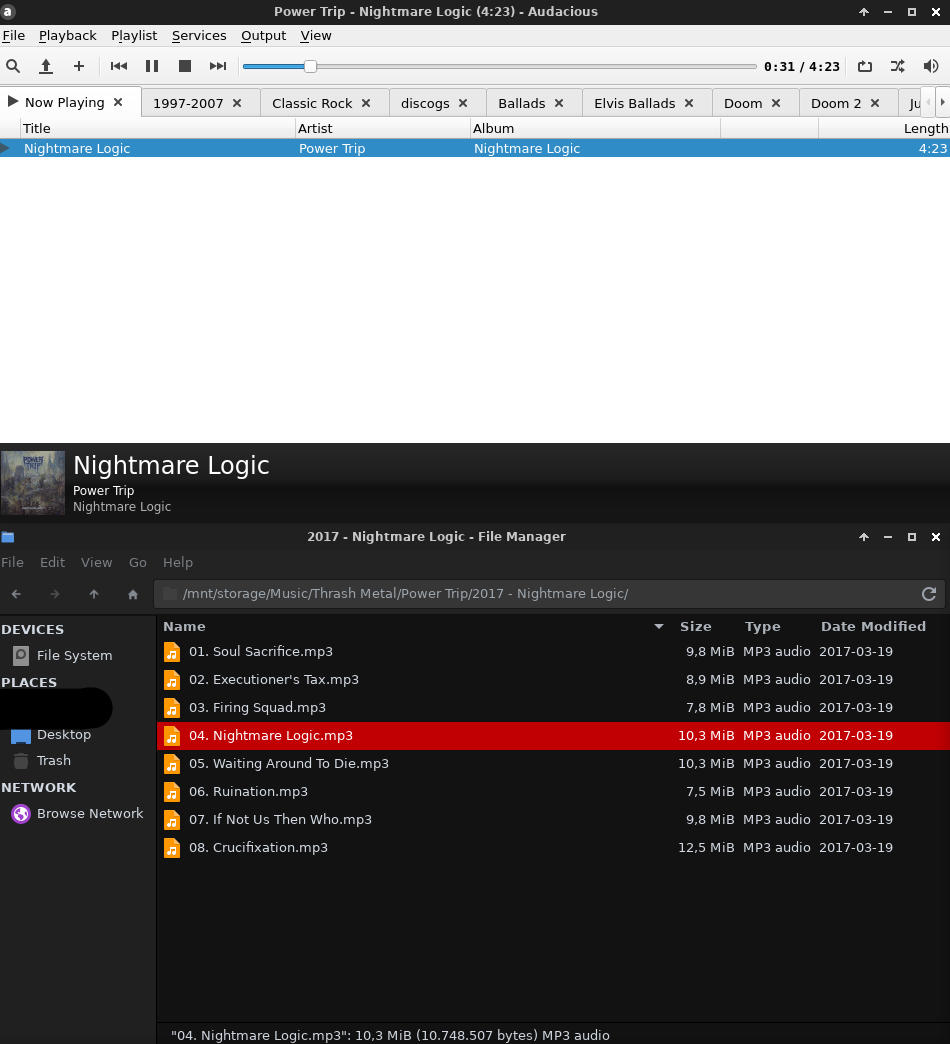The image size is (950, 1044).
Task: Switch to the Elvis Ballads playlist tab
Action: [x=634, y=103]
